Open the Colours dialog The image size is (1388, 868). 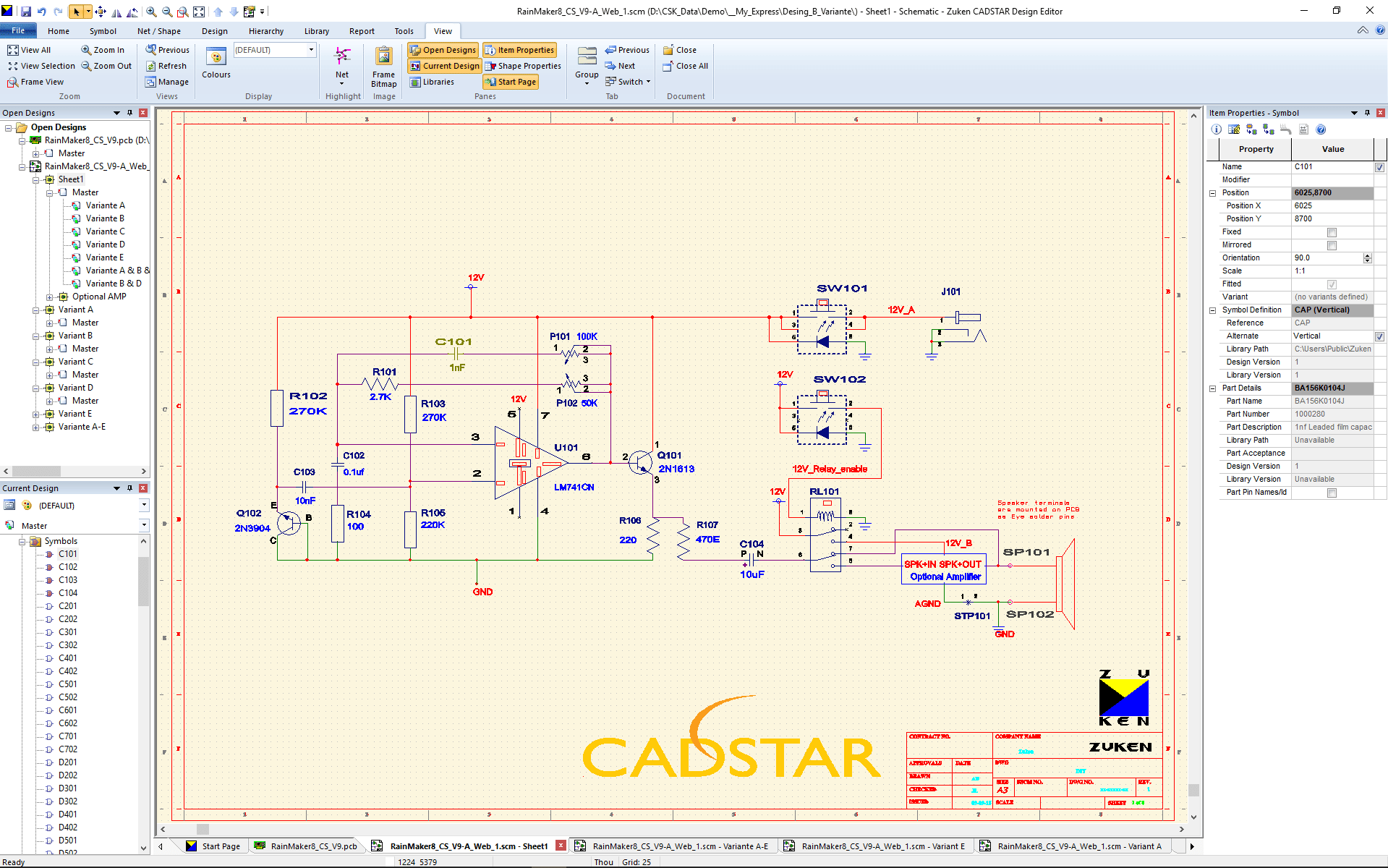click(x=216, y=63)
